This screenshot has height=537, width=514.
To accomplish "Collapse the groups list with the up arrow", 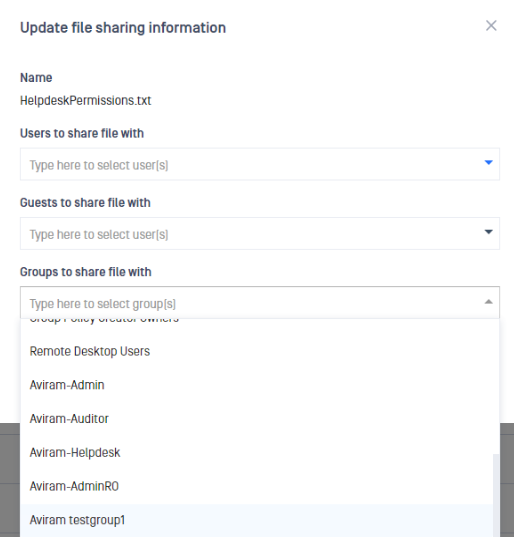I will click(489, 302).
